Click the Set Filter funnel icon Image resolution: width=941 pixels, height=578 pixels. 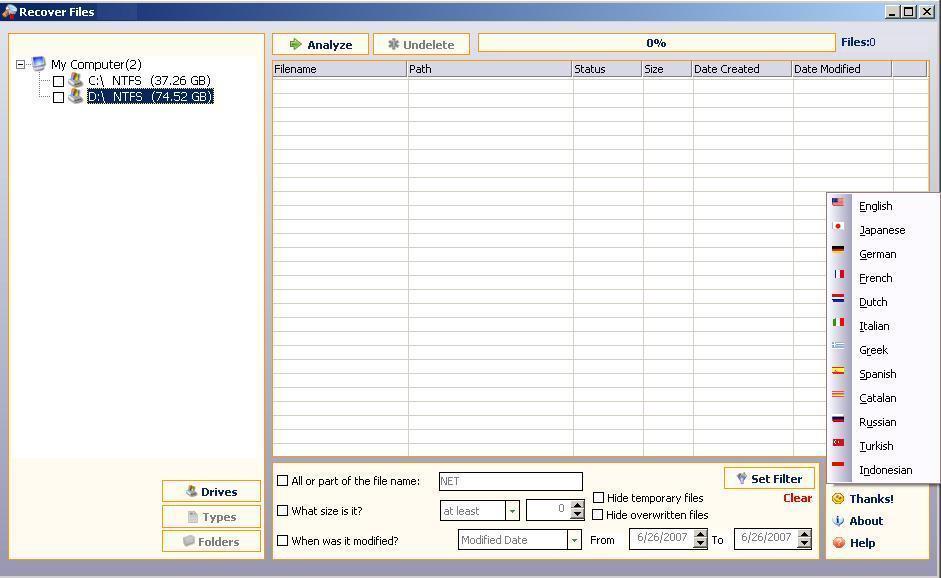point(742,478)
